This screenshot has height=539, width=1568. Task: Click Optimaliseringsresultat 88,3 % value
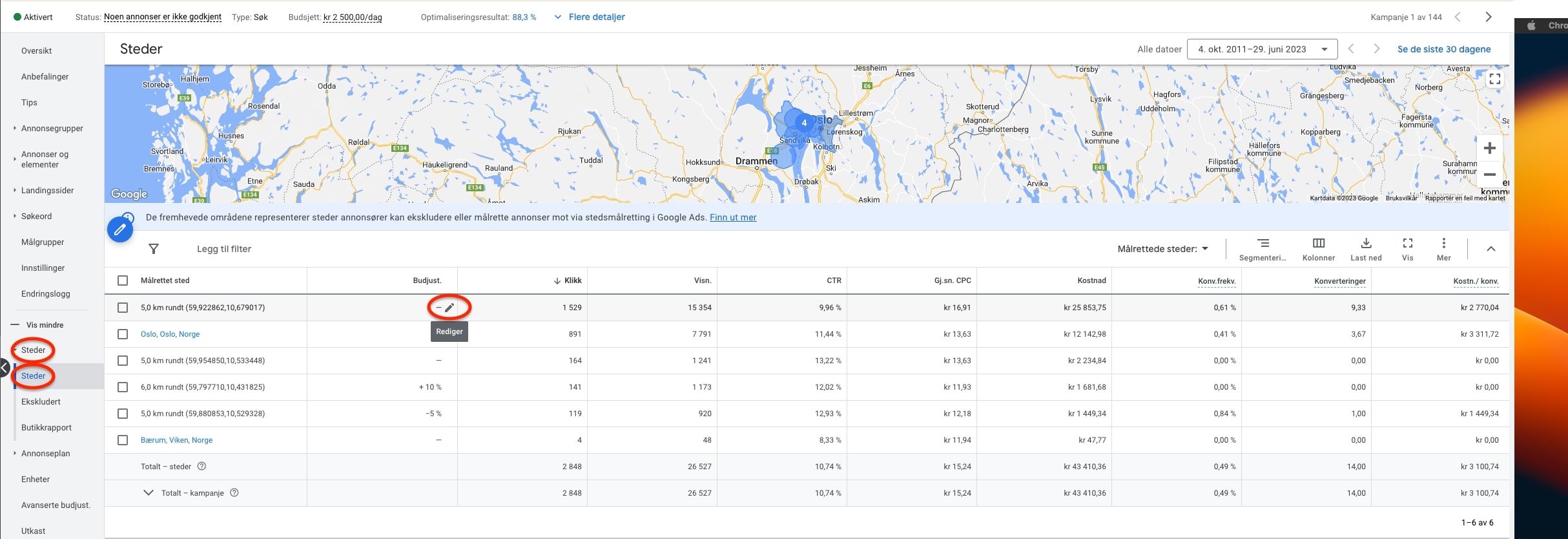[524, 17]
